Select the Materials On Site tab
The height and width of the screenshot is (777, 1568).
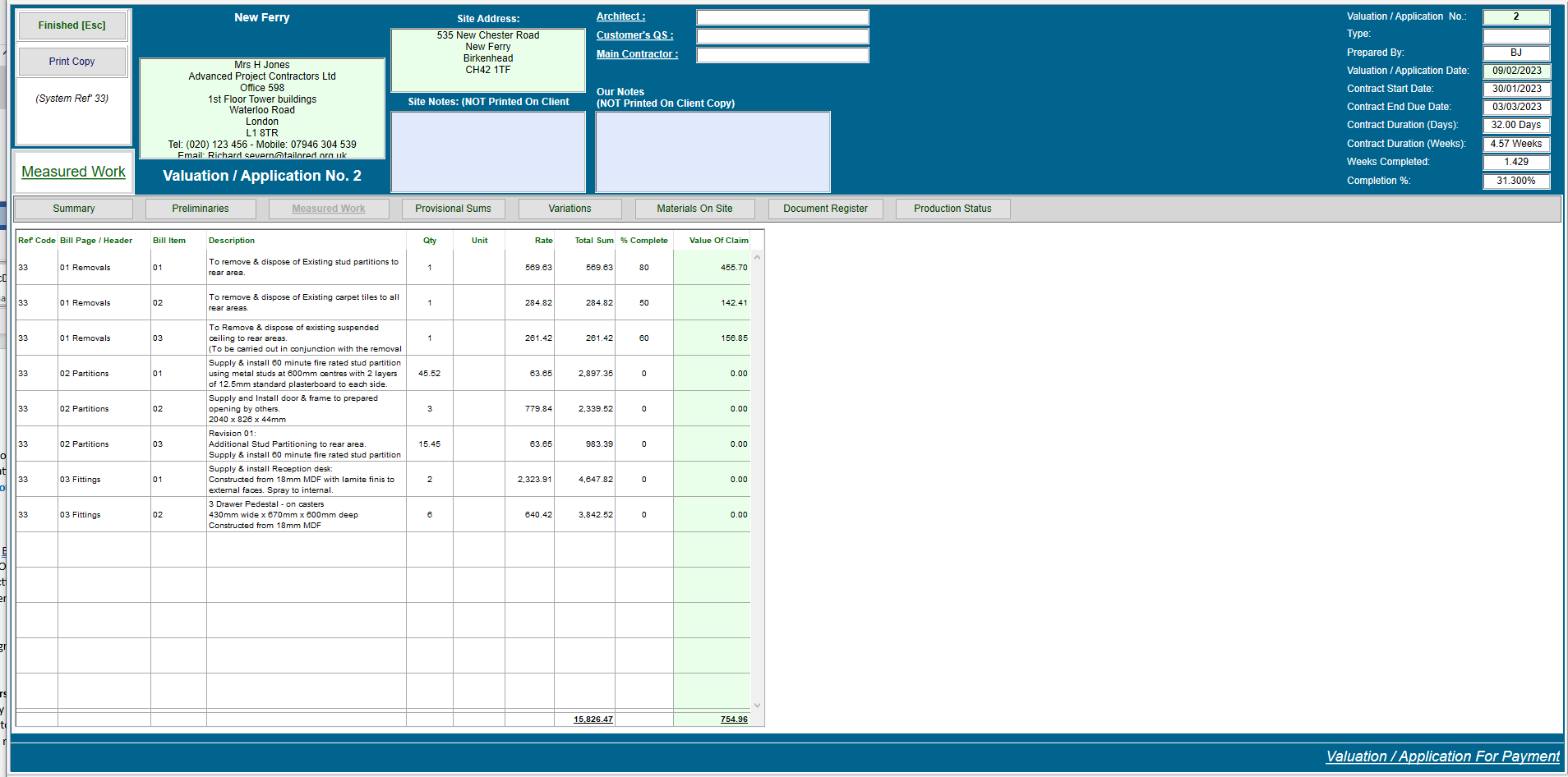694,209
